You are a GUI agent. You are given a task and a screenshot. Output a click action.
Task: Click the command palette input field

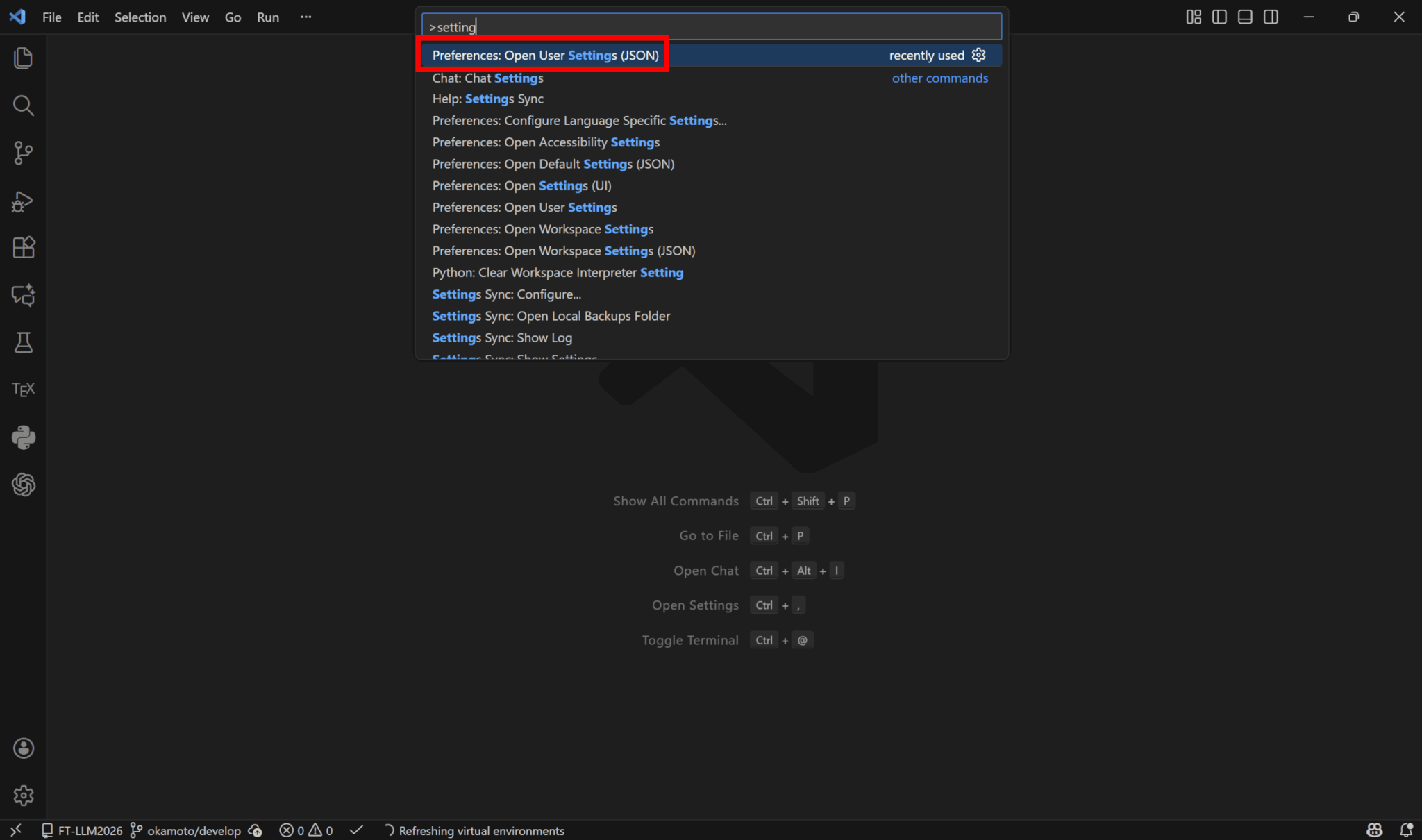711,27
